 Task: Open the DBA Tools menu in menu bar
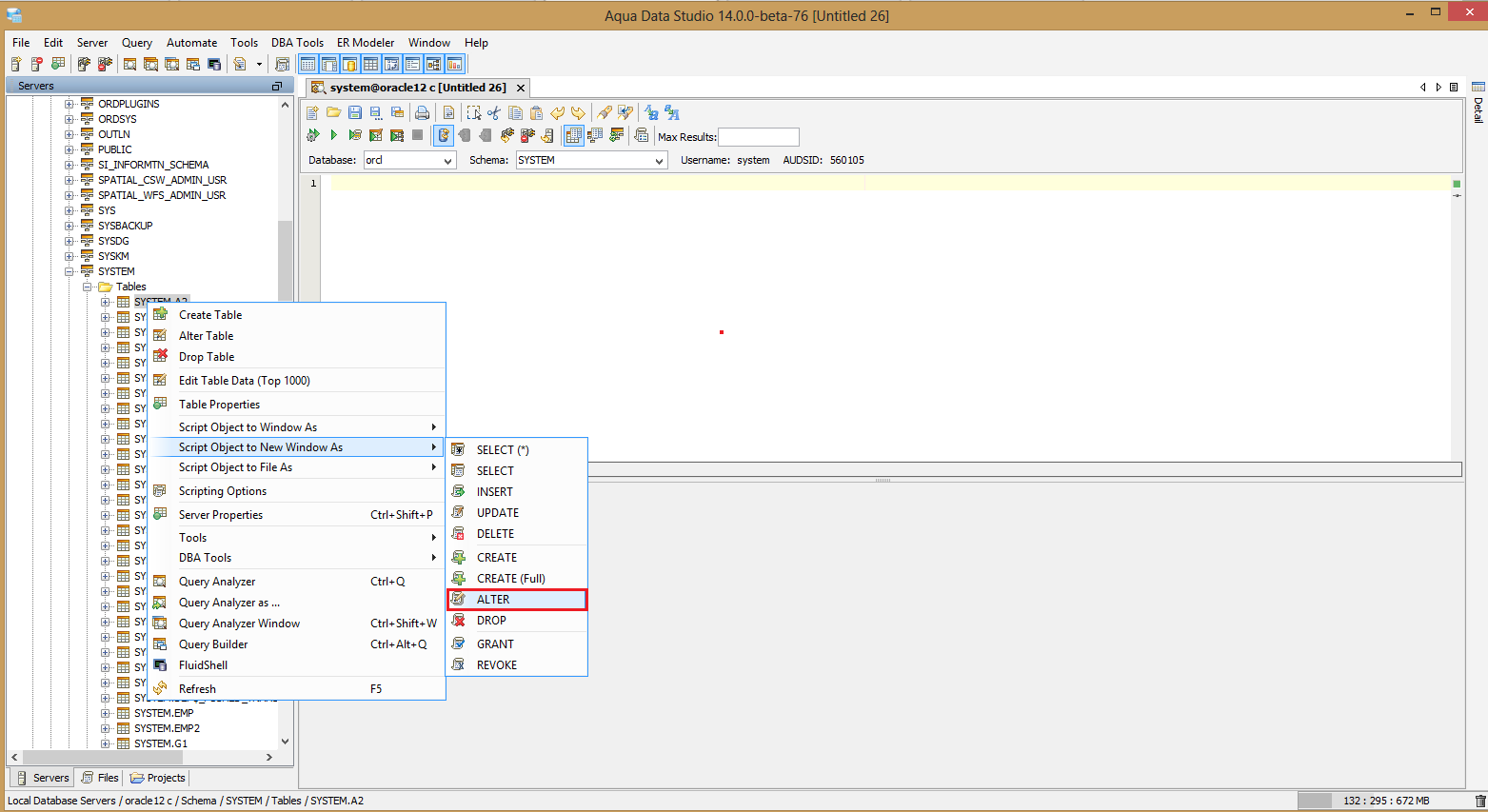point(297,43)
